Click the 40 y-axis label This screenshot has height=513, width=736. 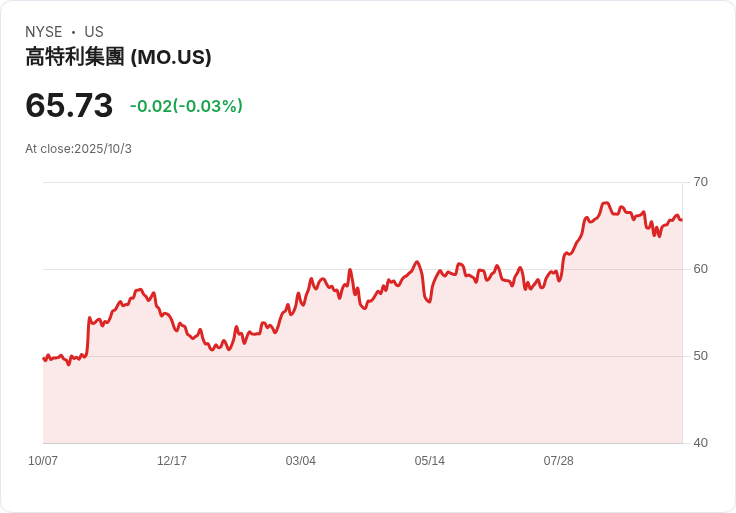coord(700,443)
